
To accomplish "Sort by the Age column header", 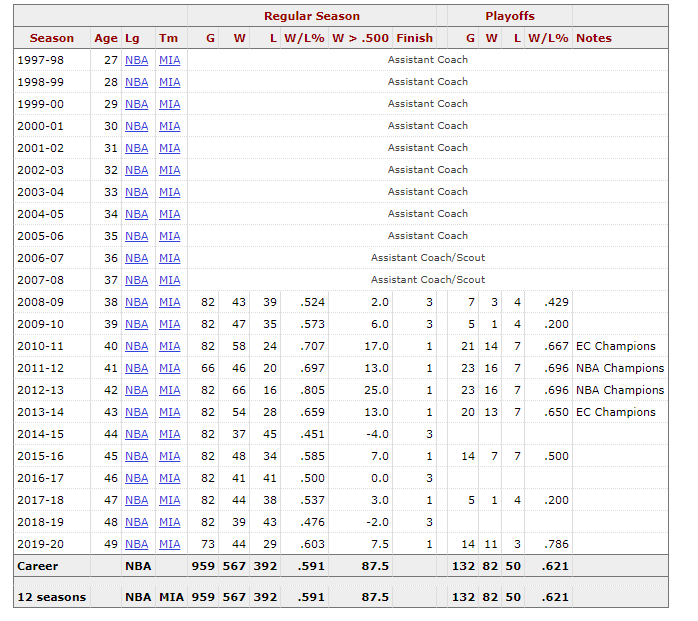I will pos(106,38).
